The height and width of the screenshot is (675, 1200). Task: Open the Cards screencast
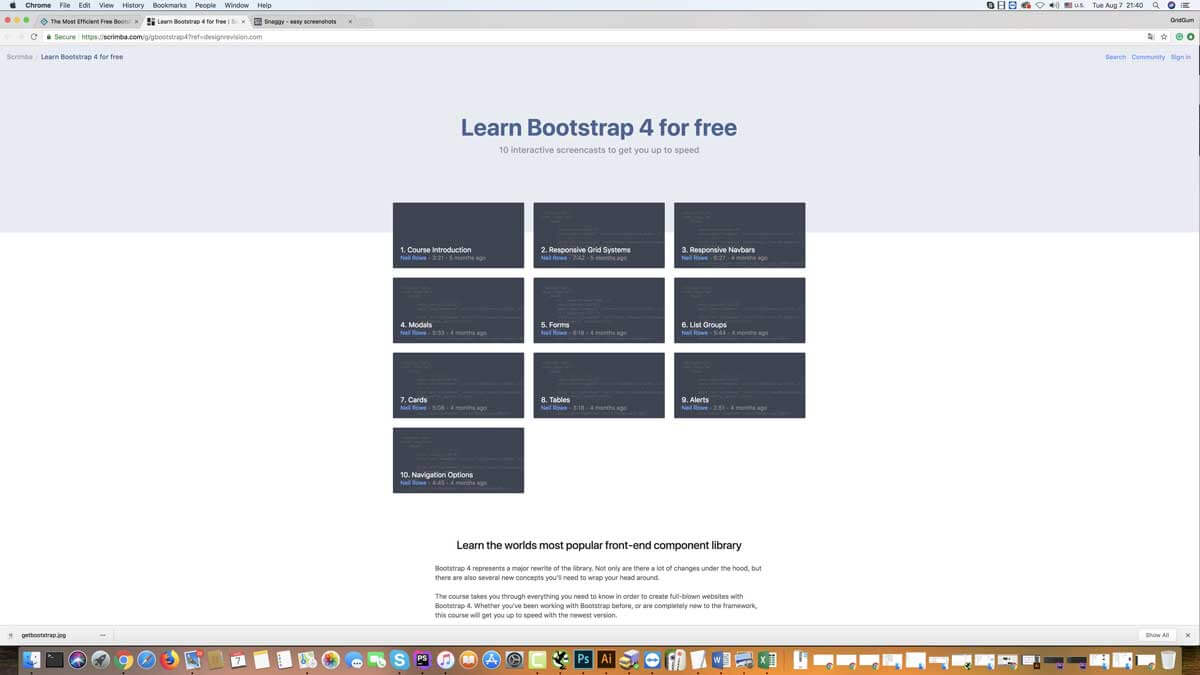point(458,385)
